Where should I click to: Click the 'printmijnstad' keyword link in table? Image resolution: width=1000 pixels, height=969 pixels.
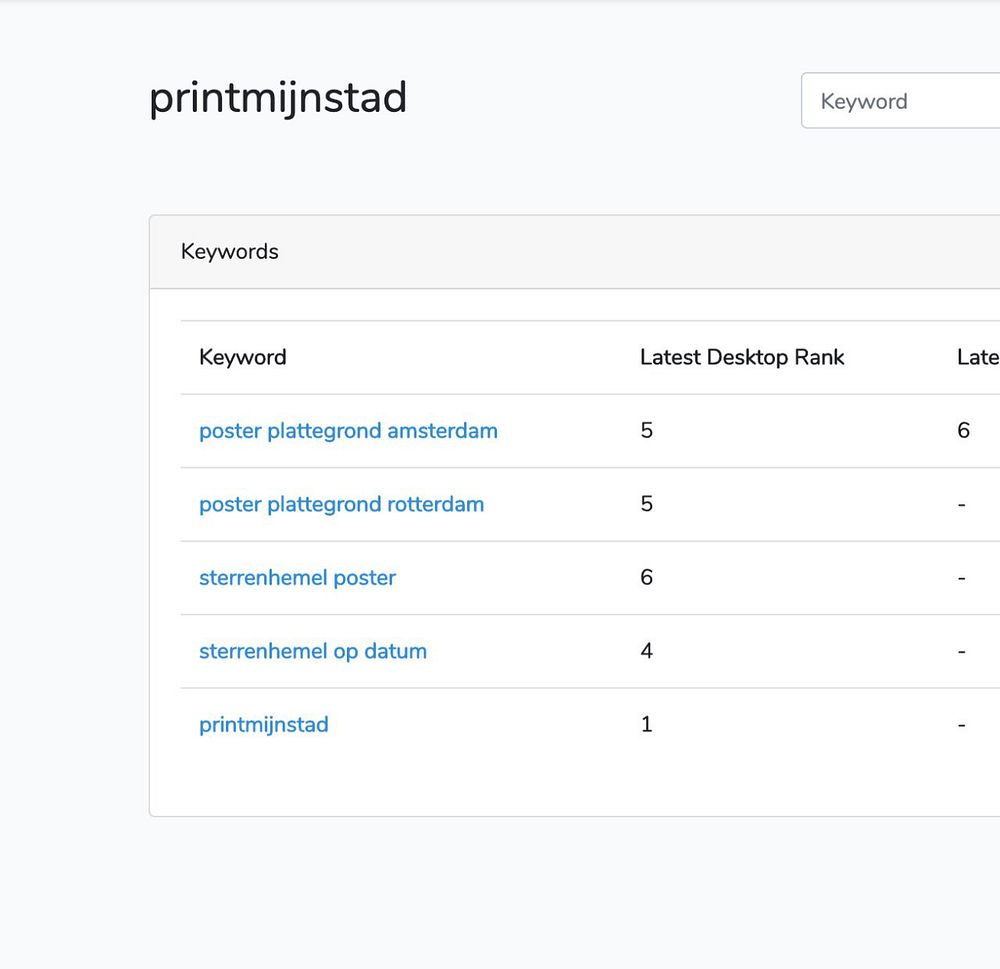(264, 725)
